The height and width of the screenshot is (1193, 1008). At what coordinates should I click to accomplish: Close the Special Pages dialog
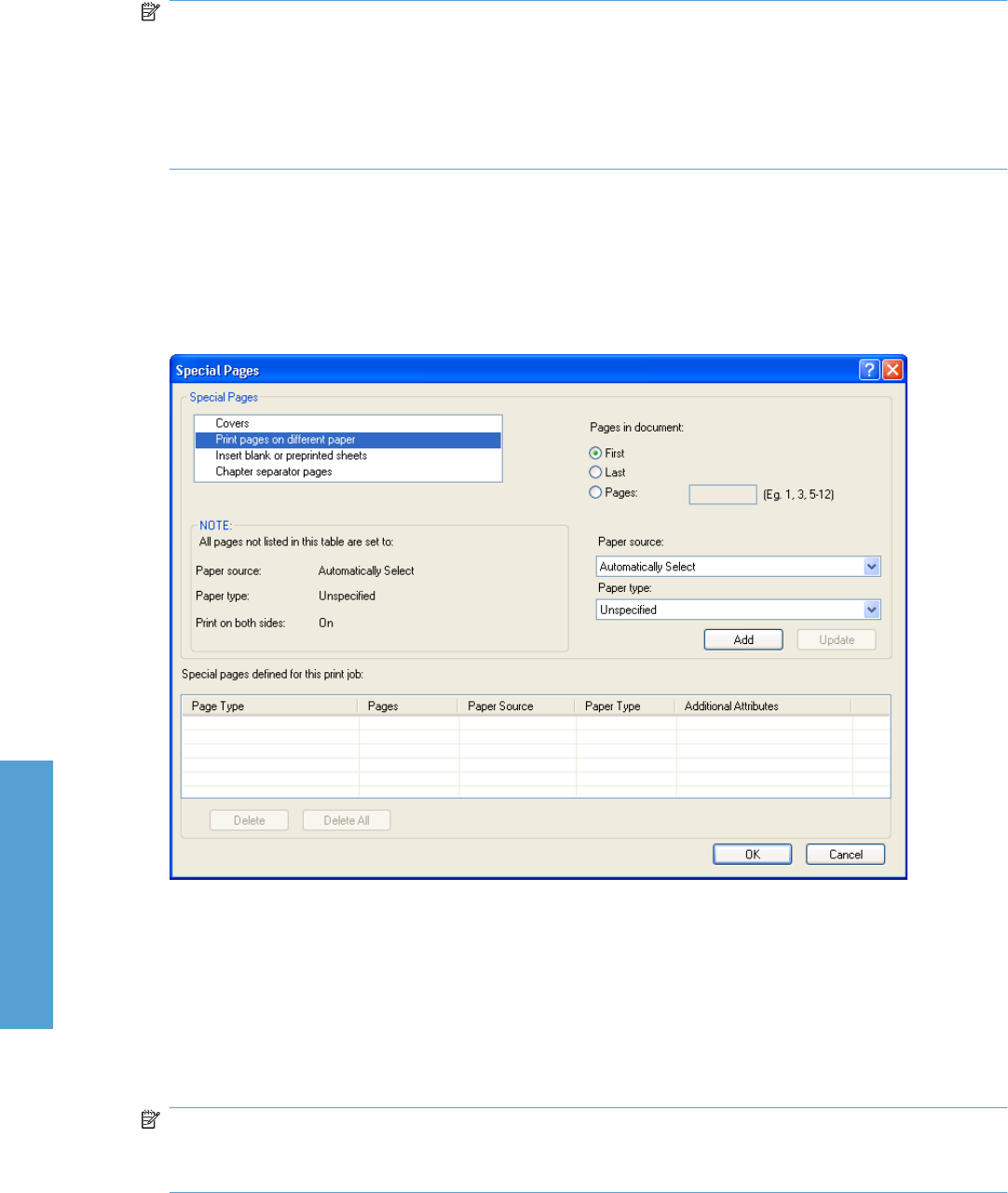click(x=892, y=370)
